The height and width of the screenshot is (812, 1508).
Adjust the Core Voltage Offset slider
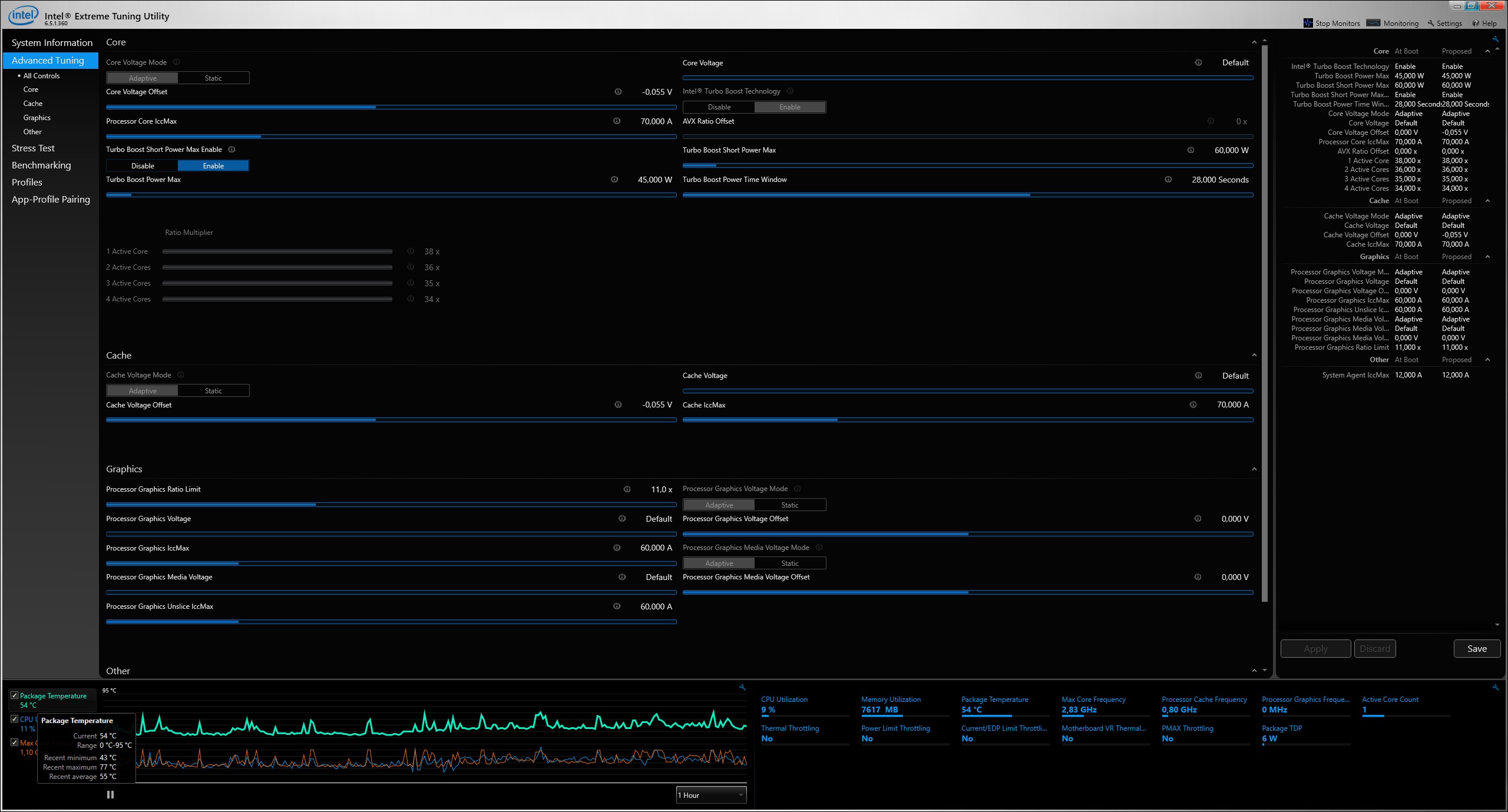(391, 107)
